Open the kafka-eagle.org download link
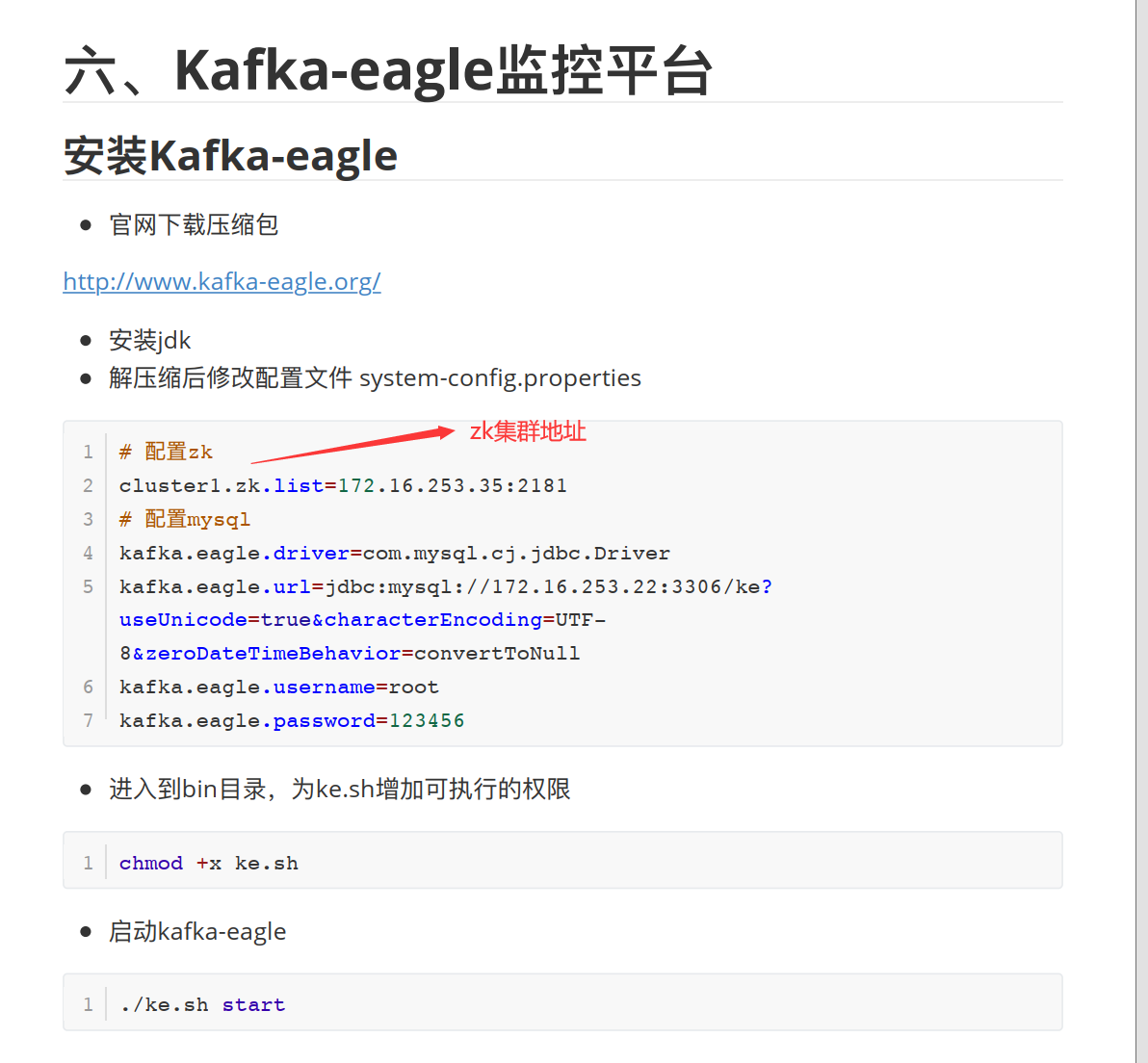This screenshot has width=1148, height=1063. [222, 281]
